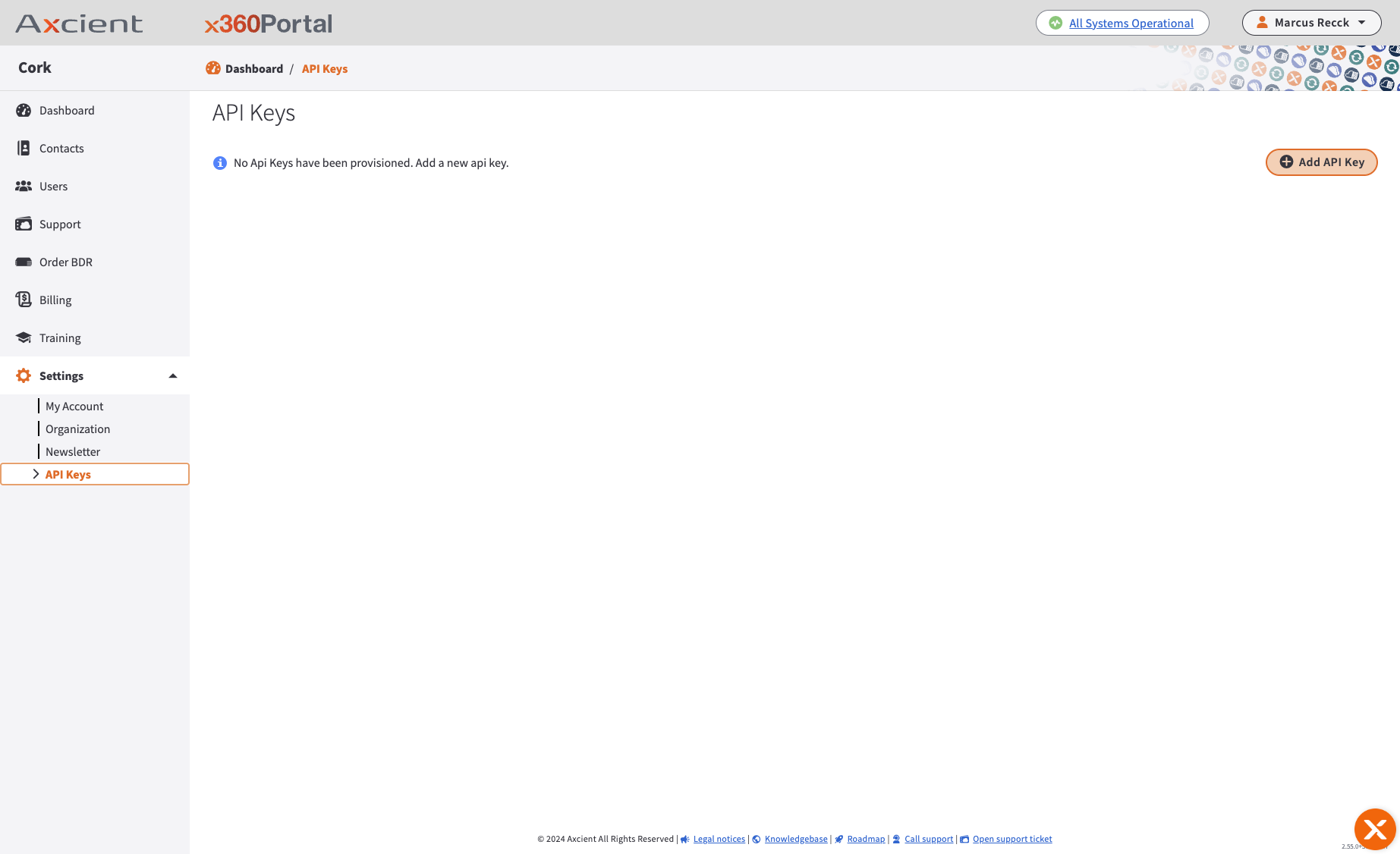
Task: Click the chevron beside API Keys in sidebar
Action: click(x=36, y=474)
